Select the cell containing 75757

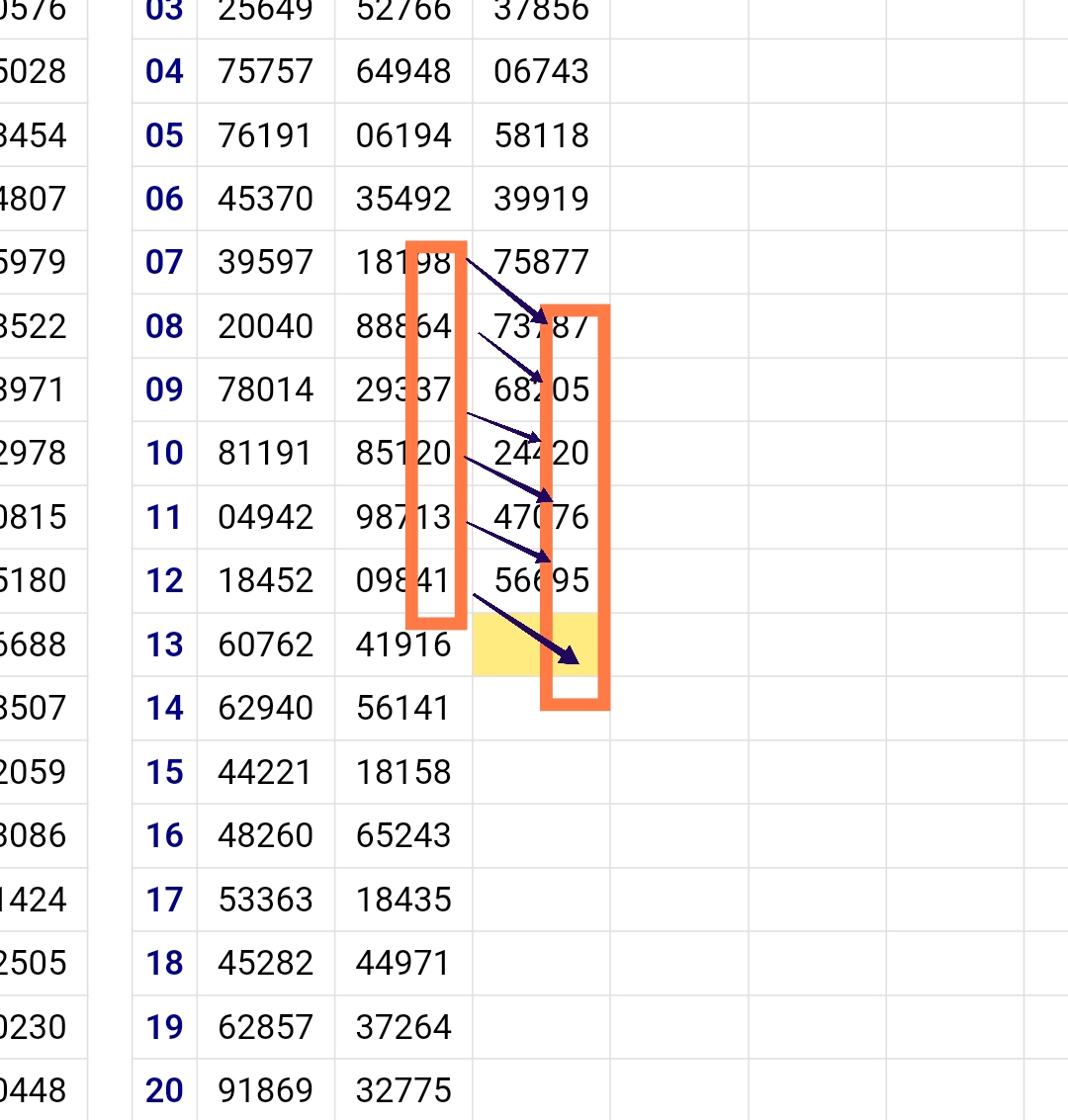coord(265,72)
